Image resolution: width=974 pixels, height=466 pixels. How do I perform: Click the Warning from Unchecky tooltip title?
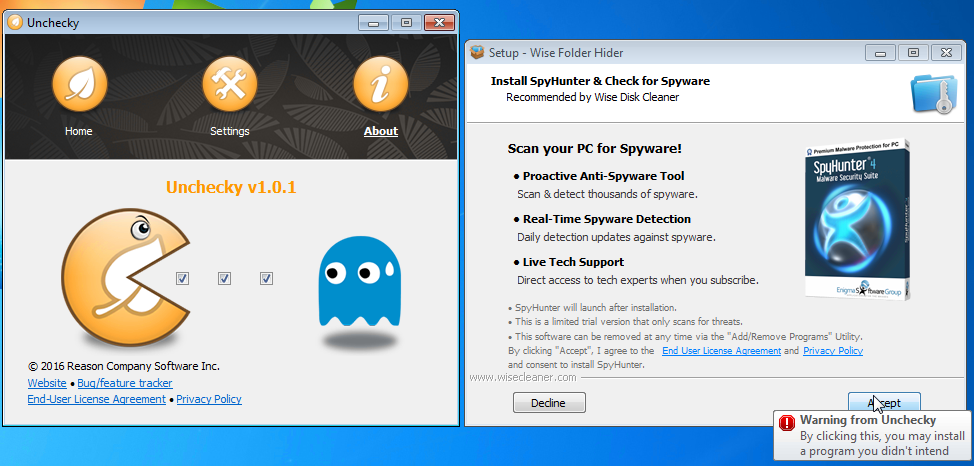pos(868,421)
